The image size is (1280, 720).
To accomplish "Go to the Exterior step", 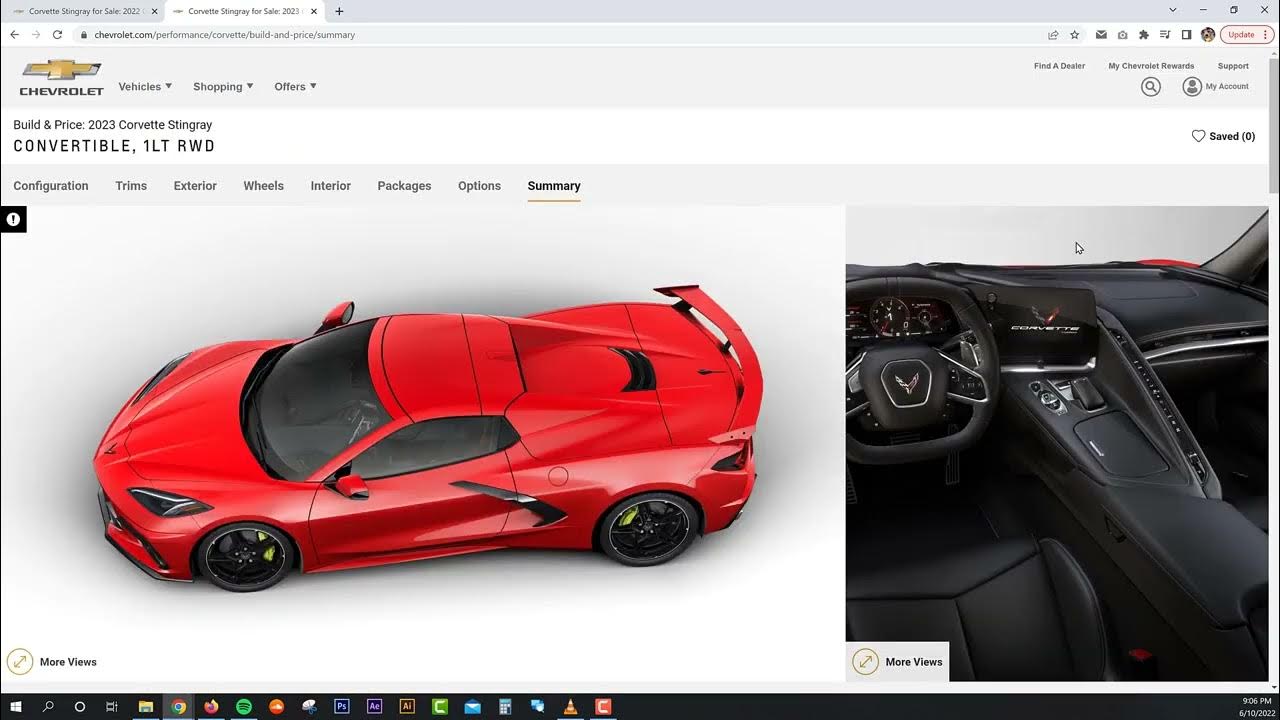I will [195, 186].
